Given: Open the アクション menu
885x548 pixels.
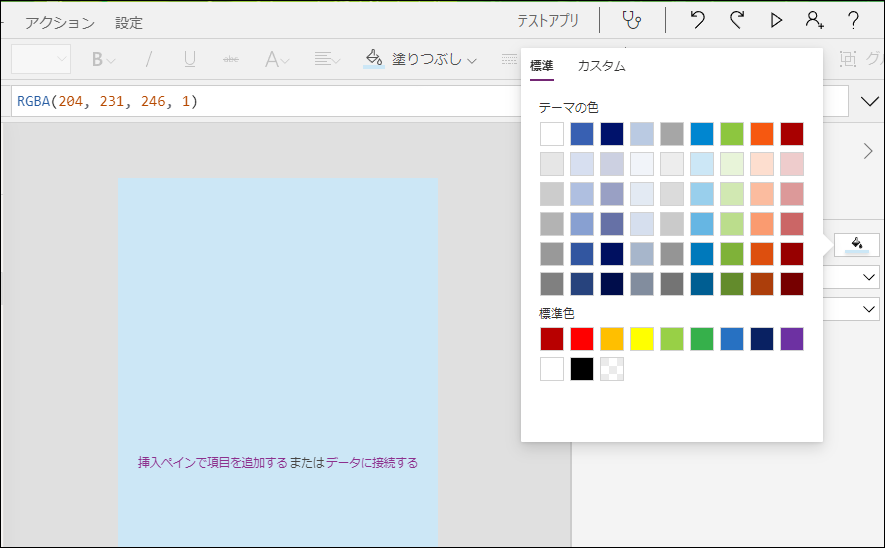Looking at the screenshot, I should (60, 23).
